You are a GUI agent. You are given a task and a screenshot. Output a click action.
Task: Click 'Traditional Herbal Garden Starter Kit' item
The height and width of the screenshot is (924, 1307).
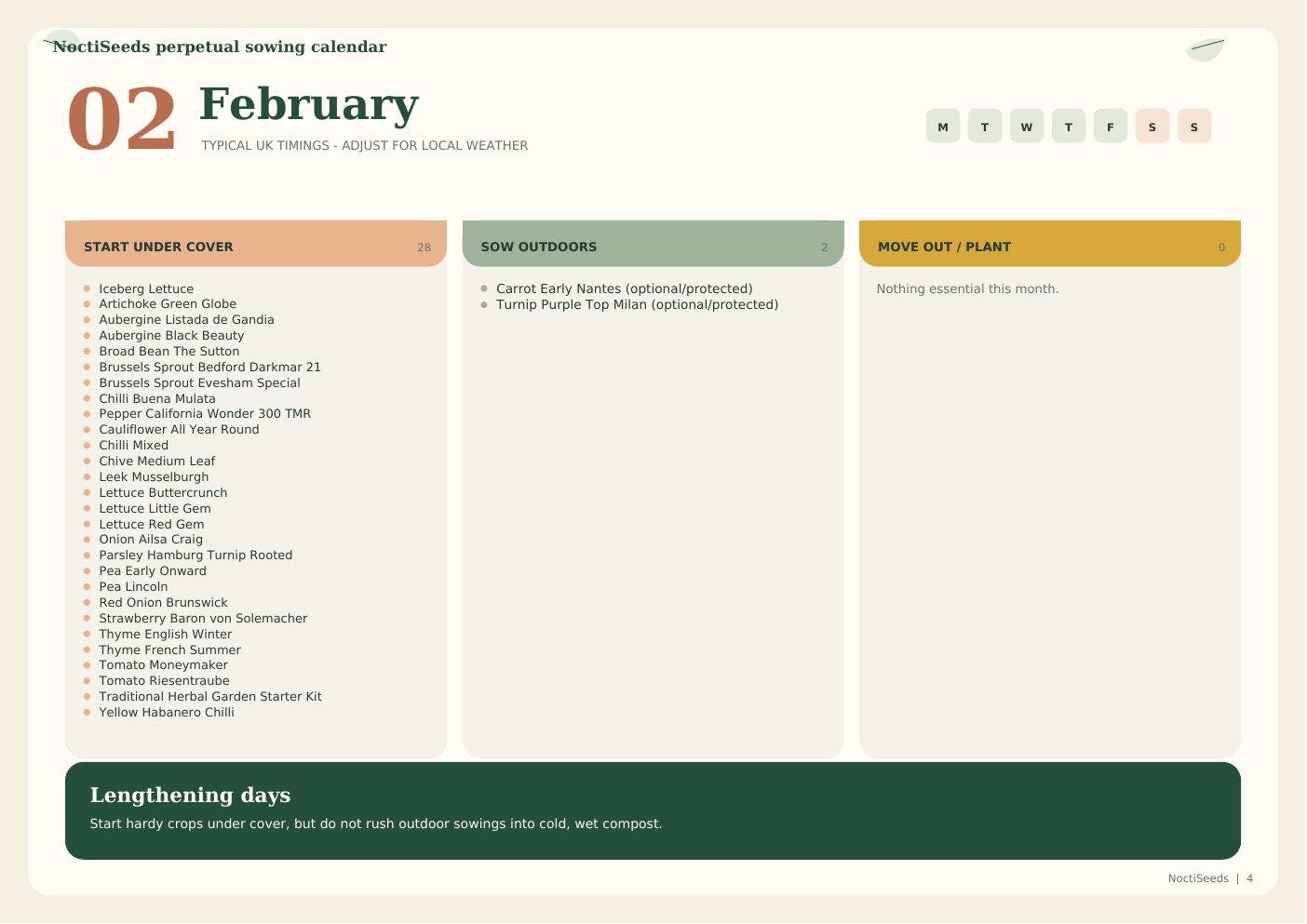point(210,697)
